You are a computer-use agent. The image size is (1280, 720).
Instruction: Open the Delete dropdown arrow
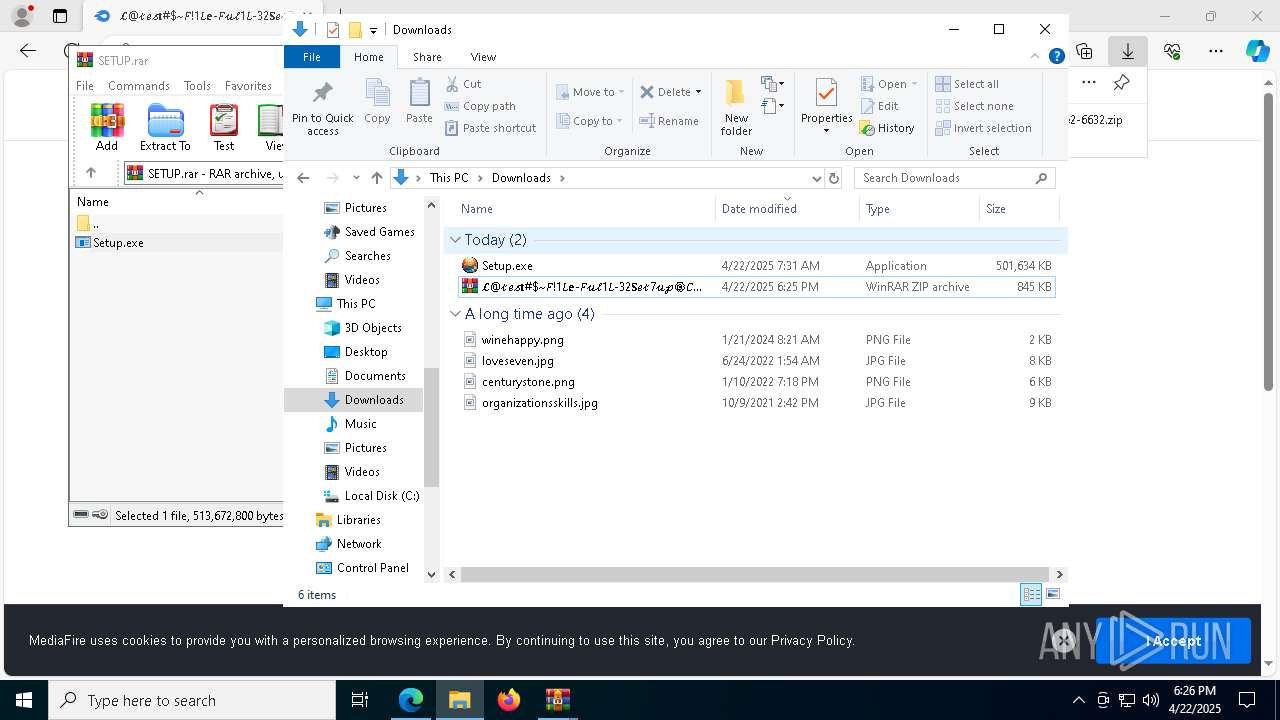click(698, 92)
